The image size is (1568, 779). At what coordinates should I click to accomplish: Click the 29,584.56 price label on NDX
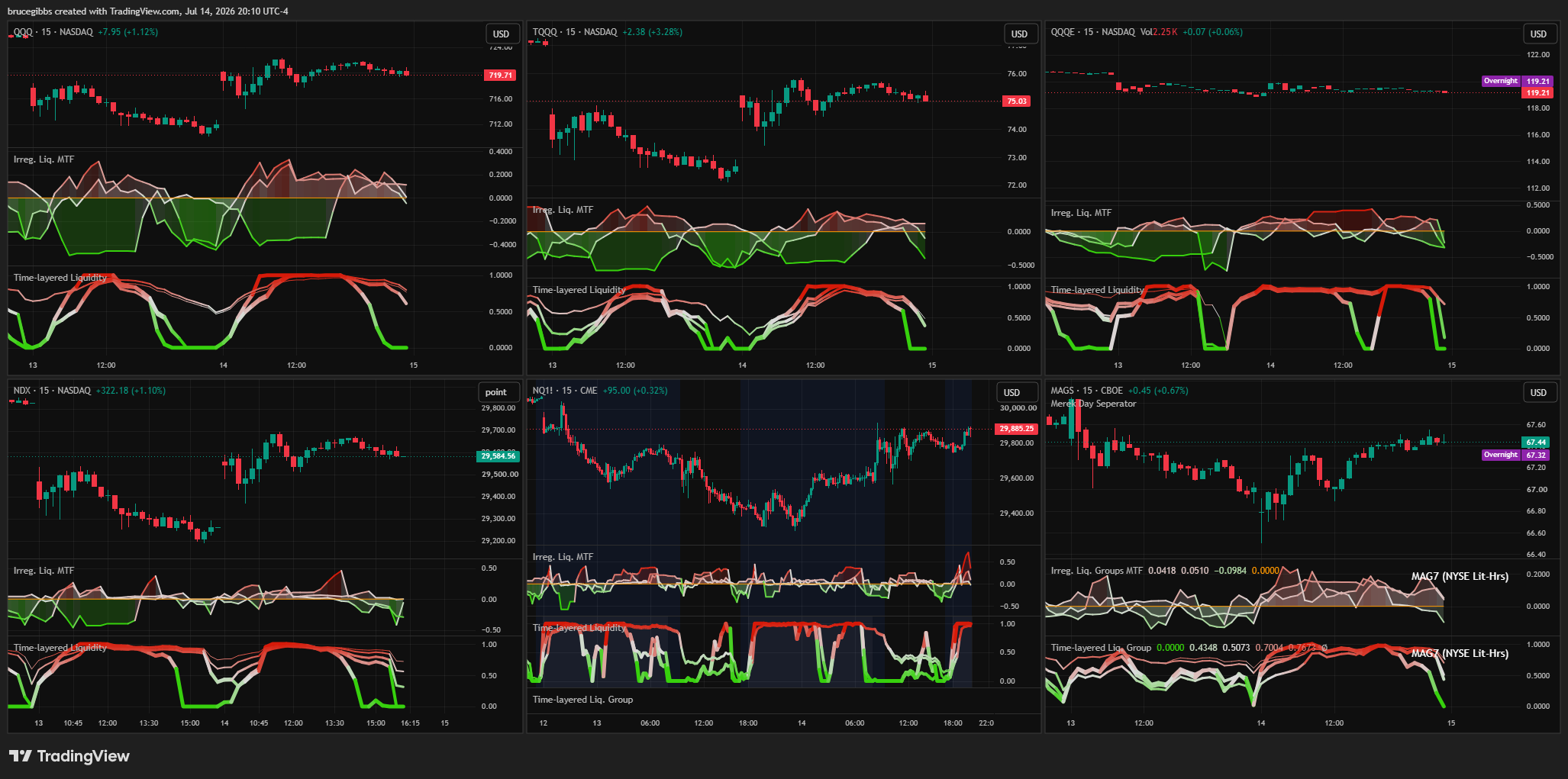click(x=498, y=456)
